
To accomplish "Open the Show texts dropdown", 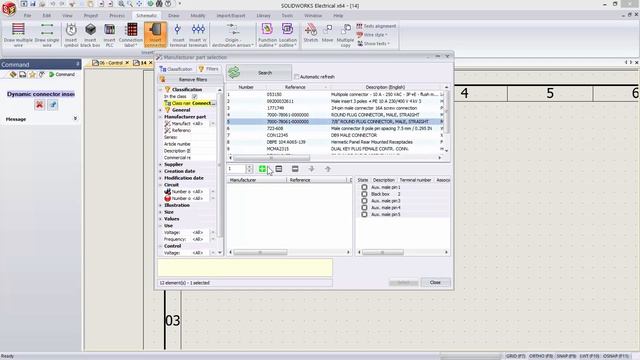I will coord(373,44).
